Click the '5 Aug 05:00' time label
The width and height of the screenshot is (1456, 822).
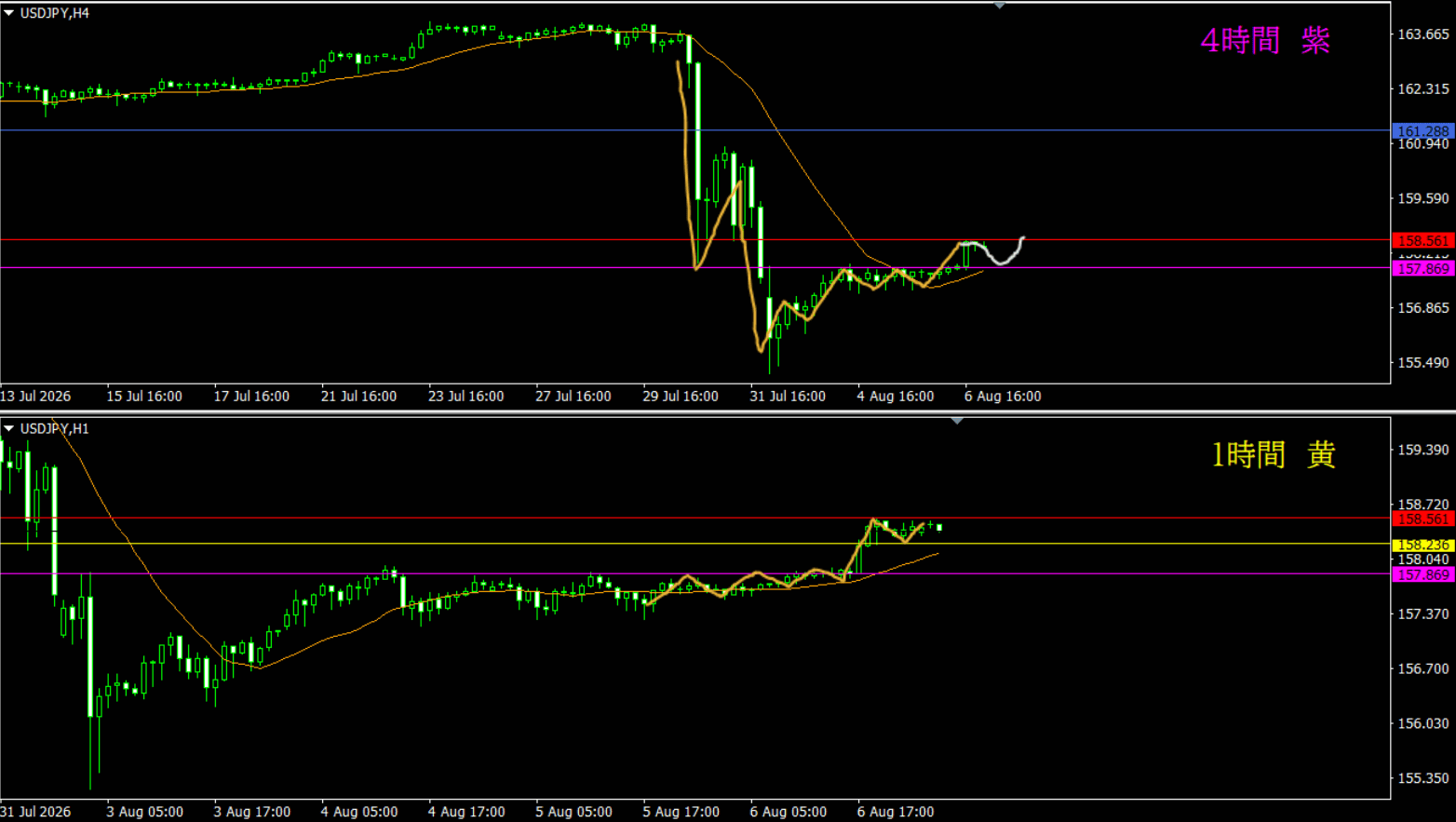[573, 812]
